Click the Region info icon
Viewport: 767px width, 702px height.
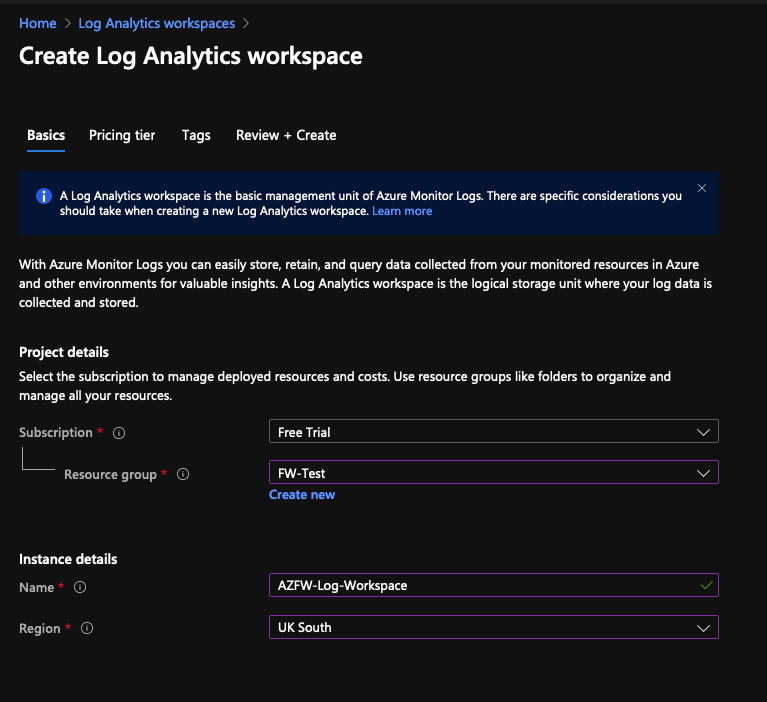pos(87,628)
